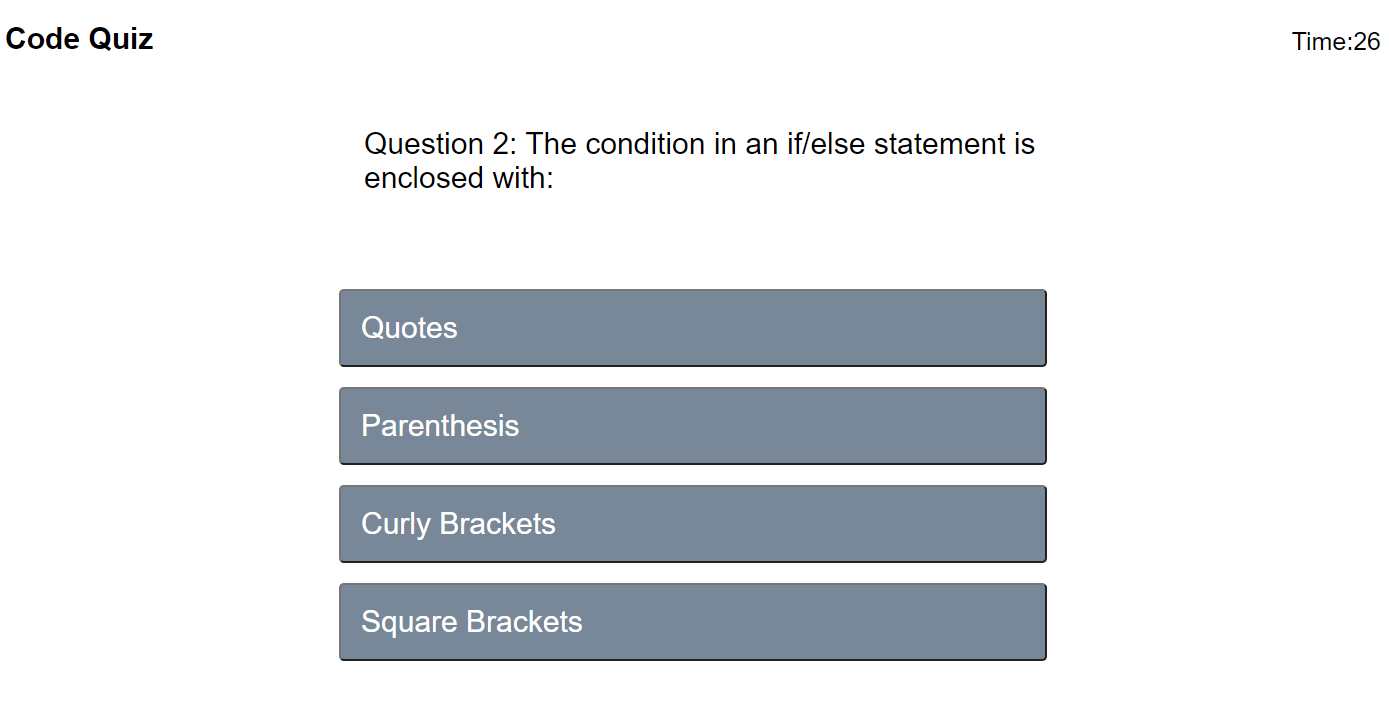Click the second answer choice Parenthesis
Screen dimensions: 1389x706
click(x=693, y=425)
